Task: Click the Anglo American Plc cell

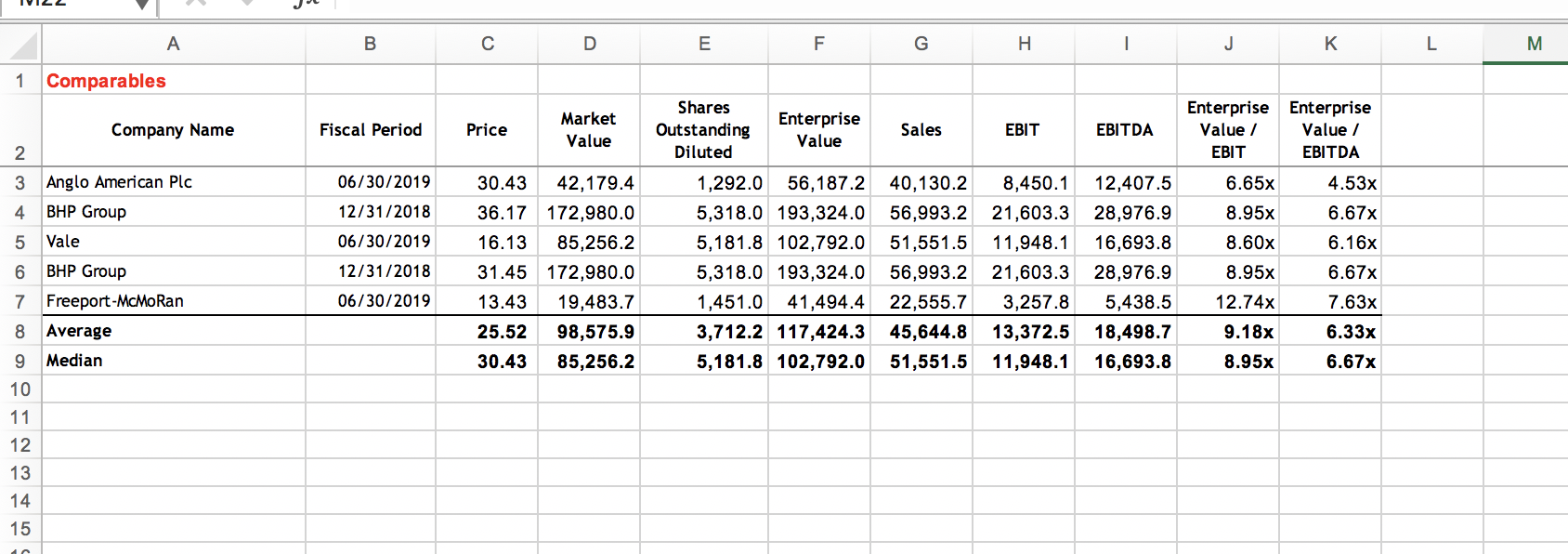Action: [x=174, y=182]
